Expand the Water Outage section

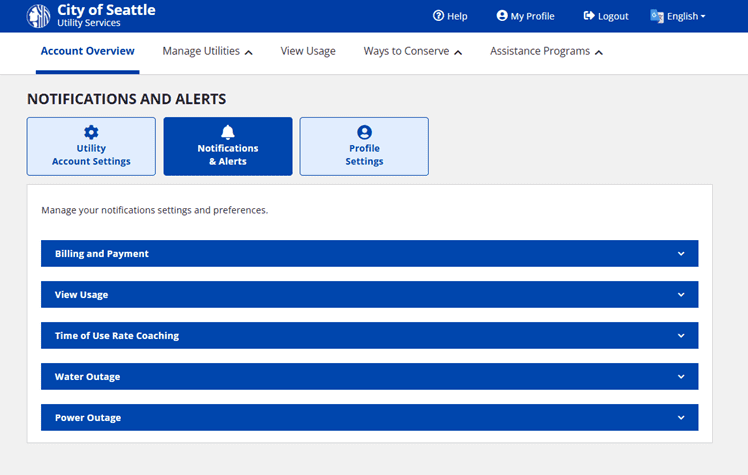pyautogui.click(x=369, y=377)
